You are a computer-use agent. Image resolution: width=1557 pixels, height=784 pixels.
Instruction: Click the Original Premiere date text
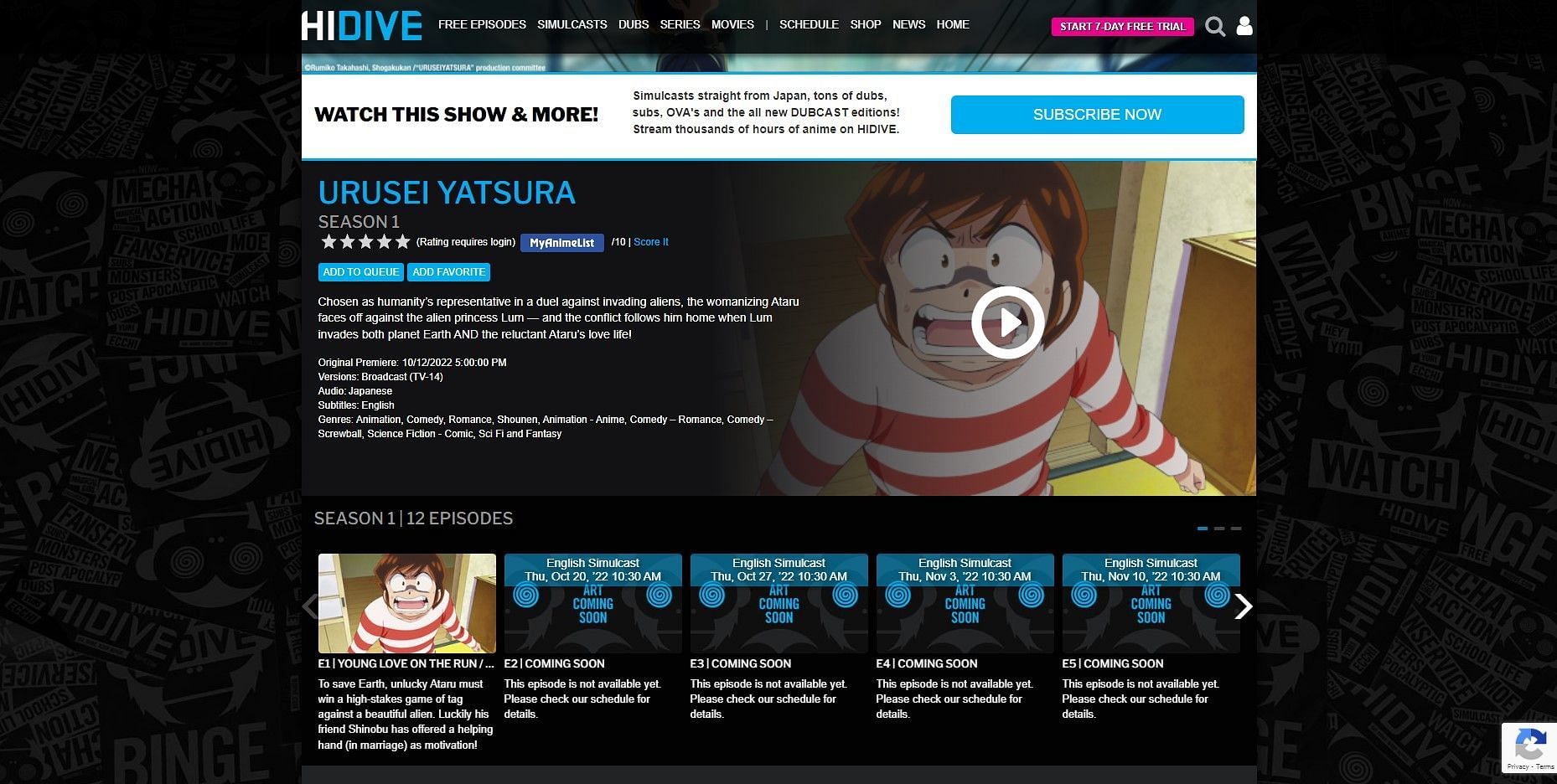pos(412,363)
